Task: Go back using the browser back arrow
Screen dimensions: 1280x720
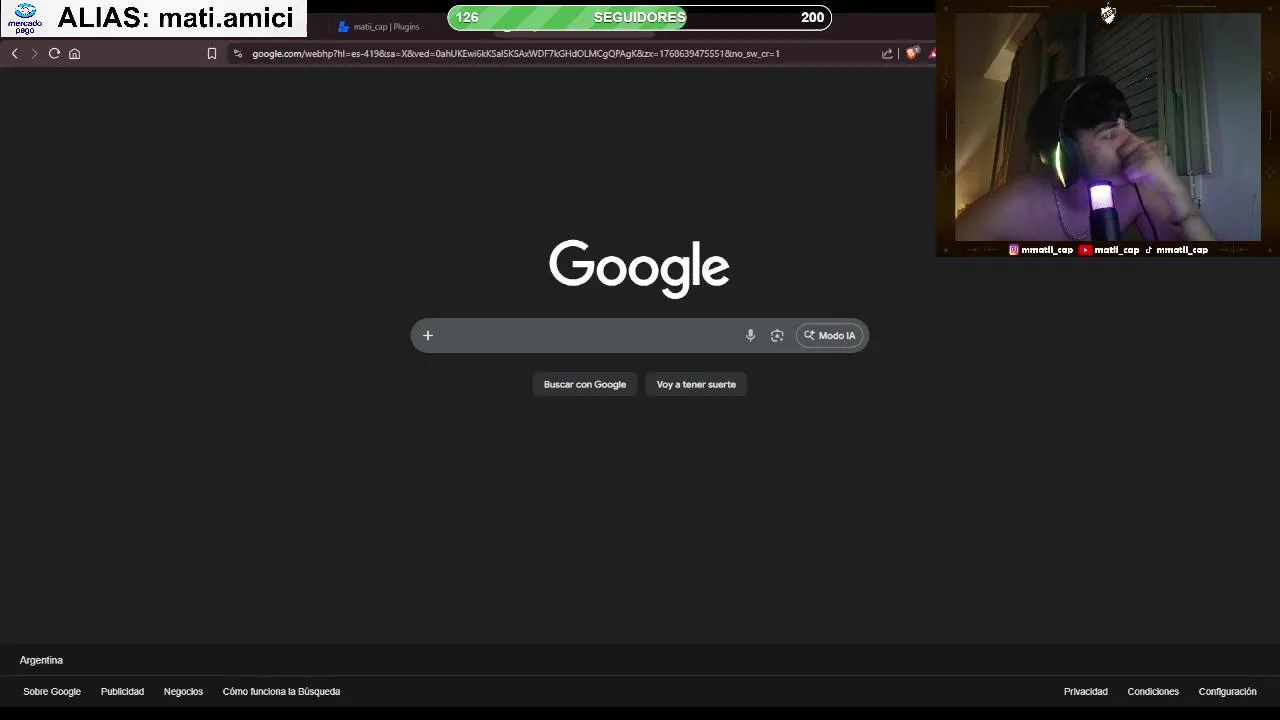Action: coord(15,53)
